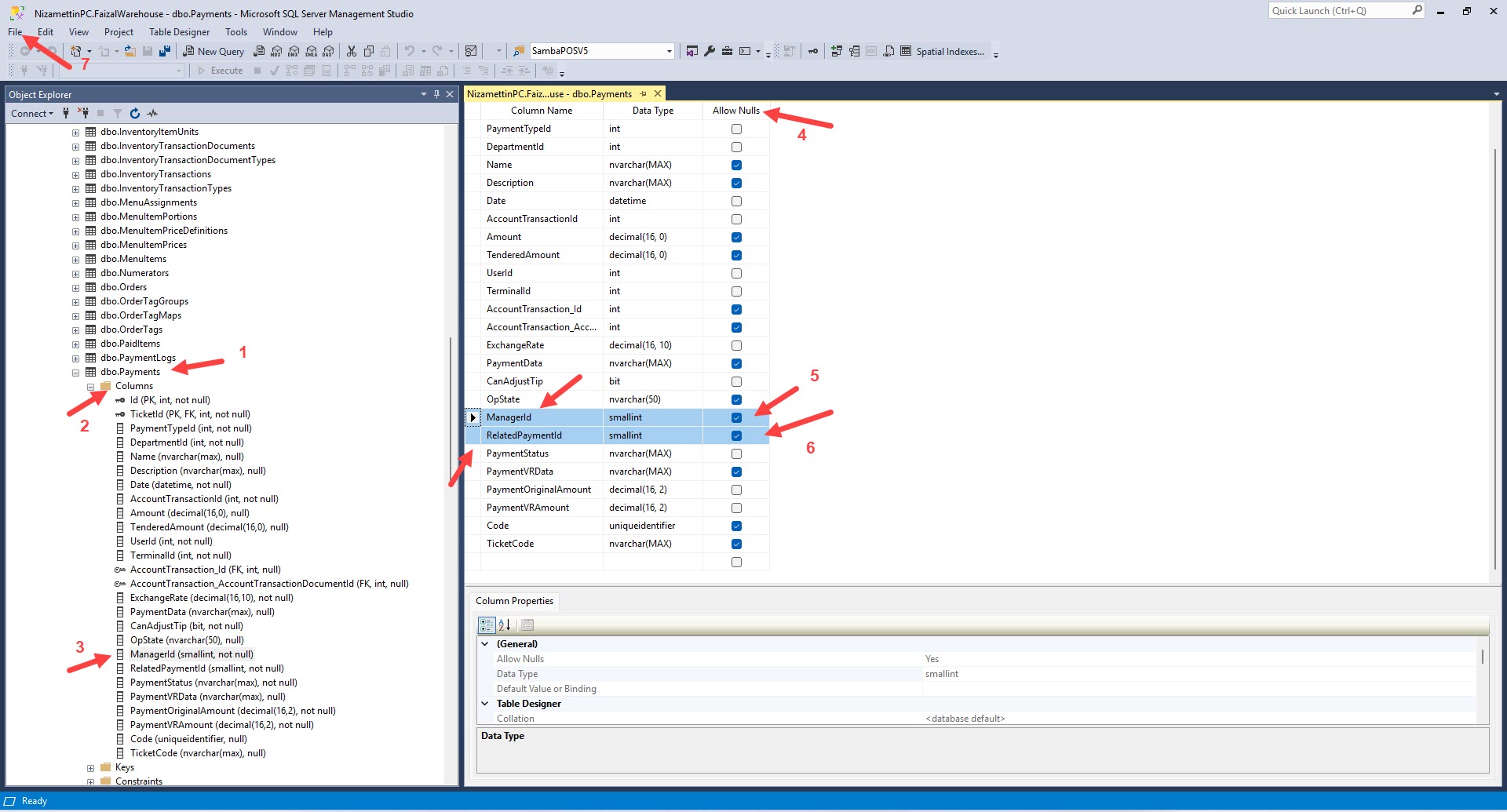The image size is (1507, 812).
Task: Click the Set Primary Key icon
Action: coord(813,52)
